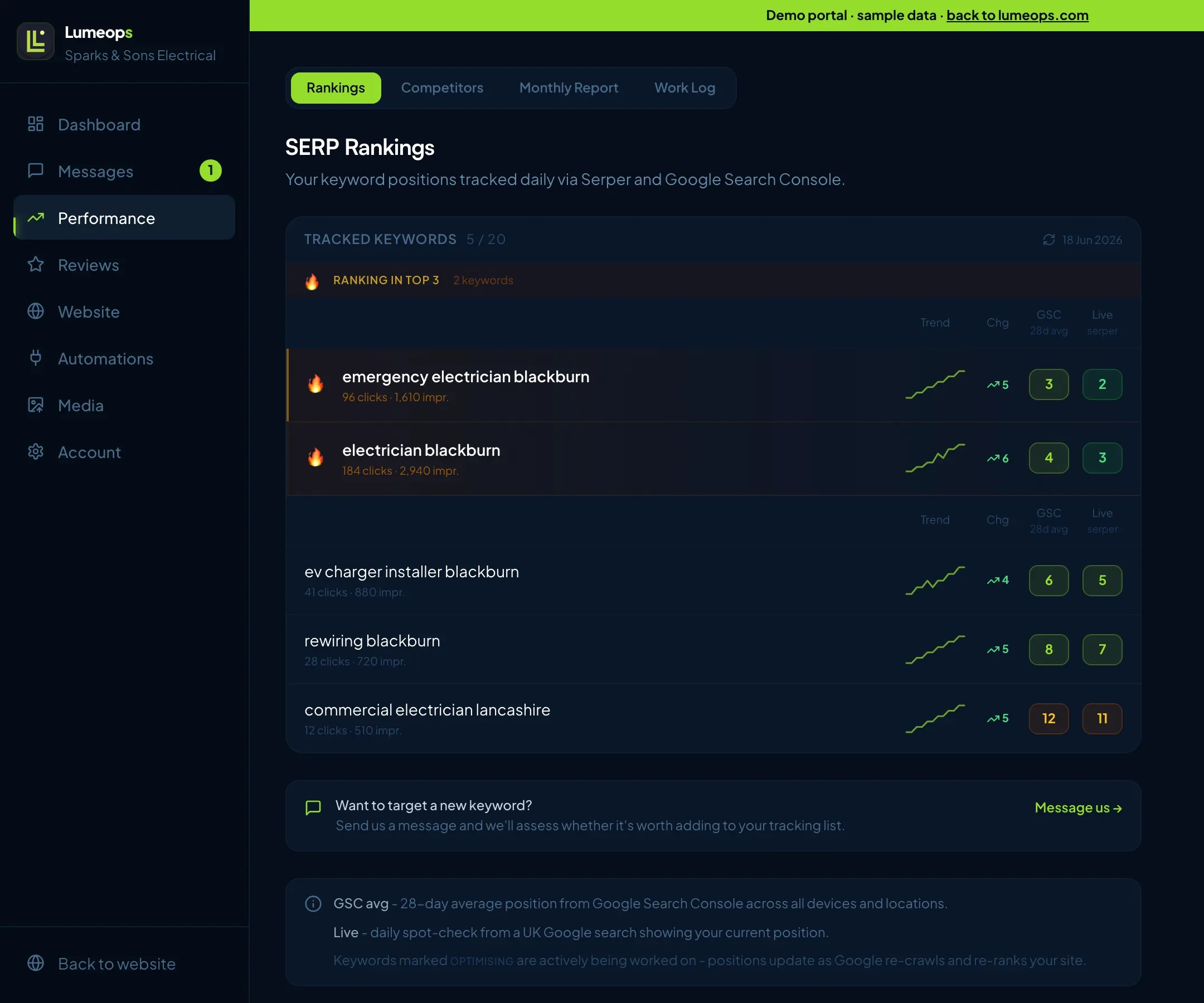Click 96 clicks · 1,610 impr. stats
1204x1003 pixels.
tap(395, 397)
